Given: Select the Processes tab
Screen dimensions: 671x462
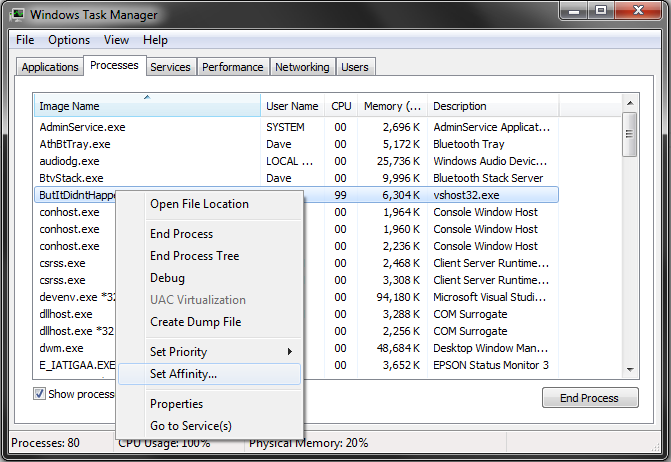Looking at the screenshot, I should [x=114, y=65].
